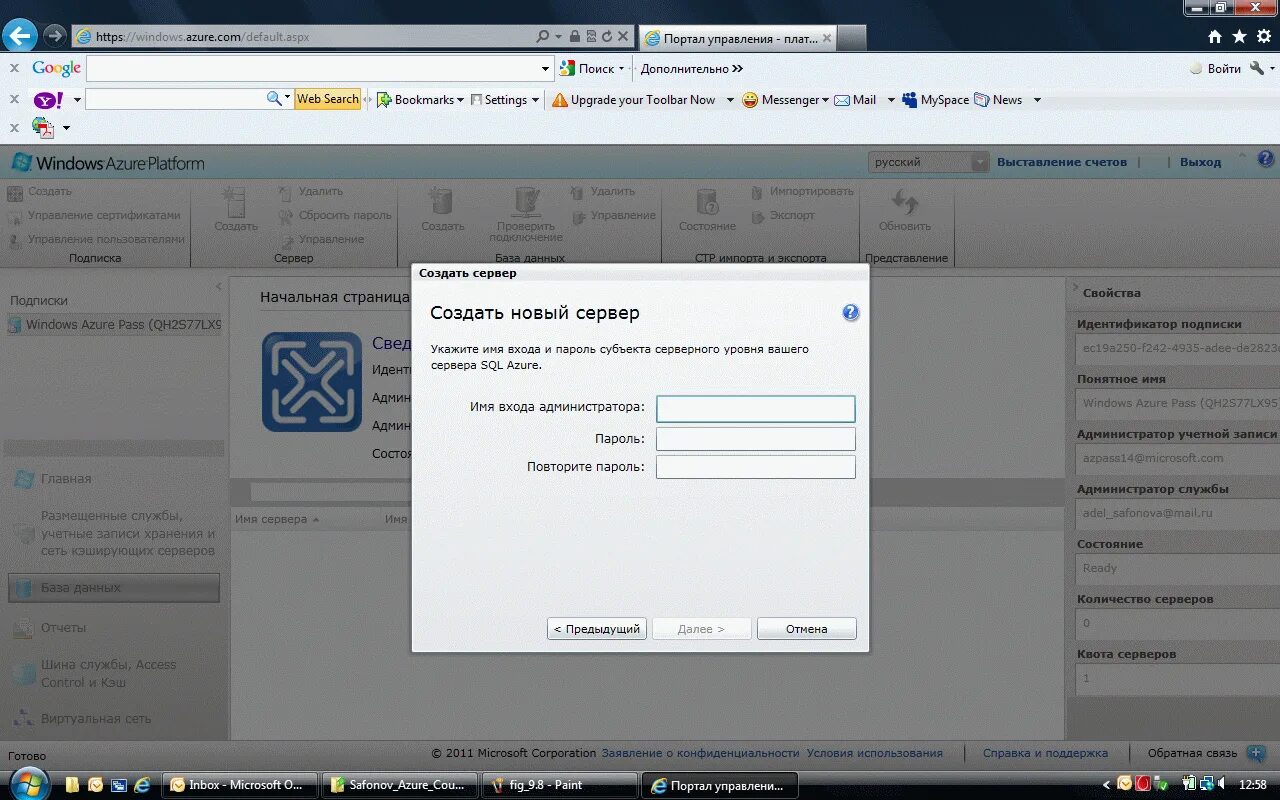1280x800 pixels.
Task: Open Yahoo Messenger smiley icon
Action: coord(750,100)
